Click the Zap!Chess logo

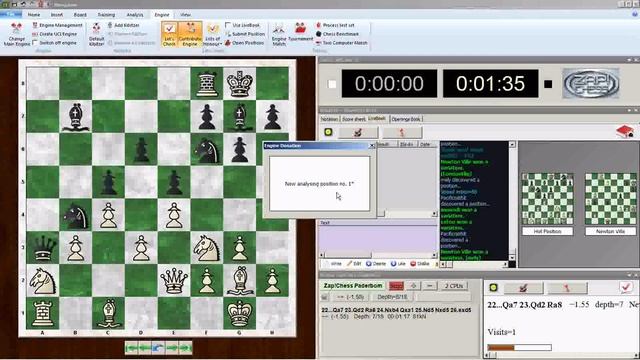click(591, 84)
